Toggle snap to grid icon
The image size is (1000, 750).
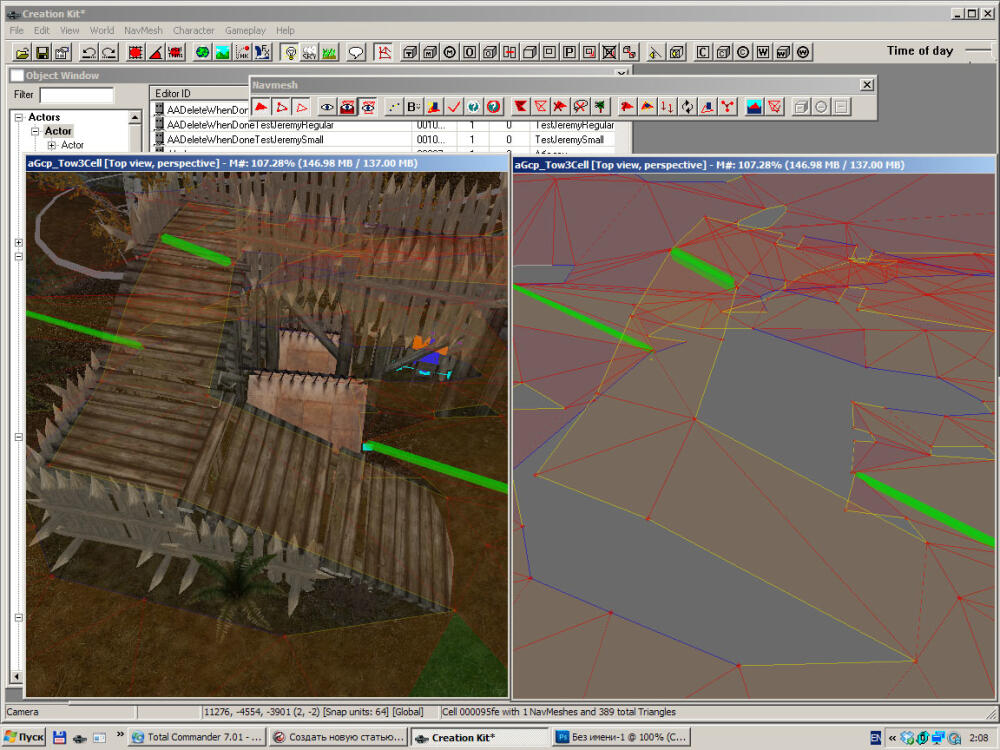(135, 52)
